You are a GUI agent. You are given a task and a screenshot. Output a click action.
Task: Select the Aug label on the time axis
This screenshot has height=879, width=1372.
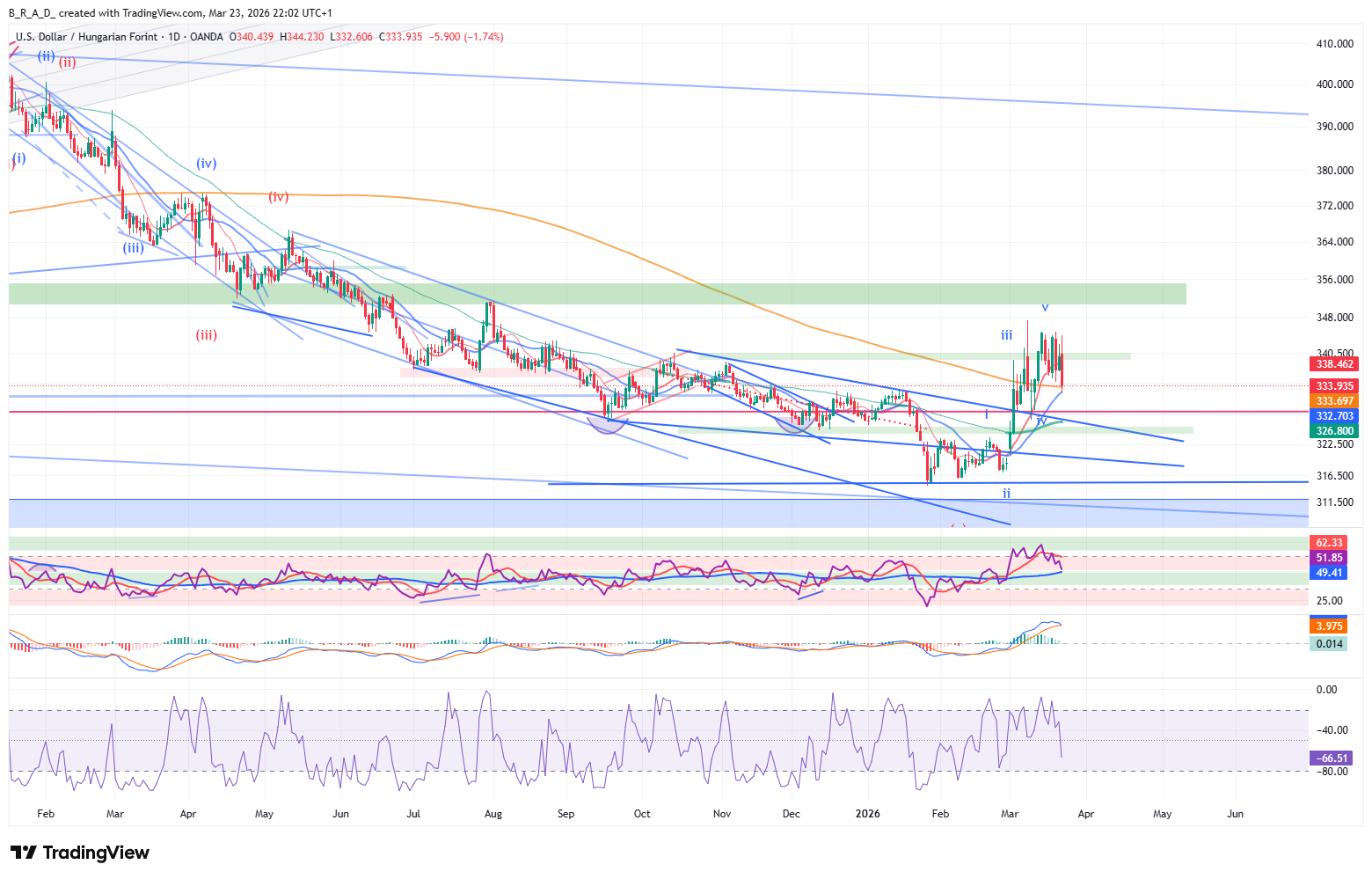click(x=493, y=814)
